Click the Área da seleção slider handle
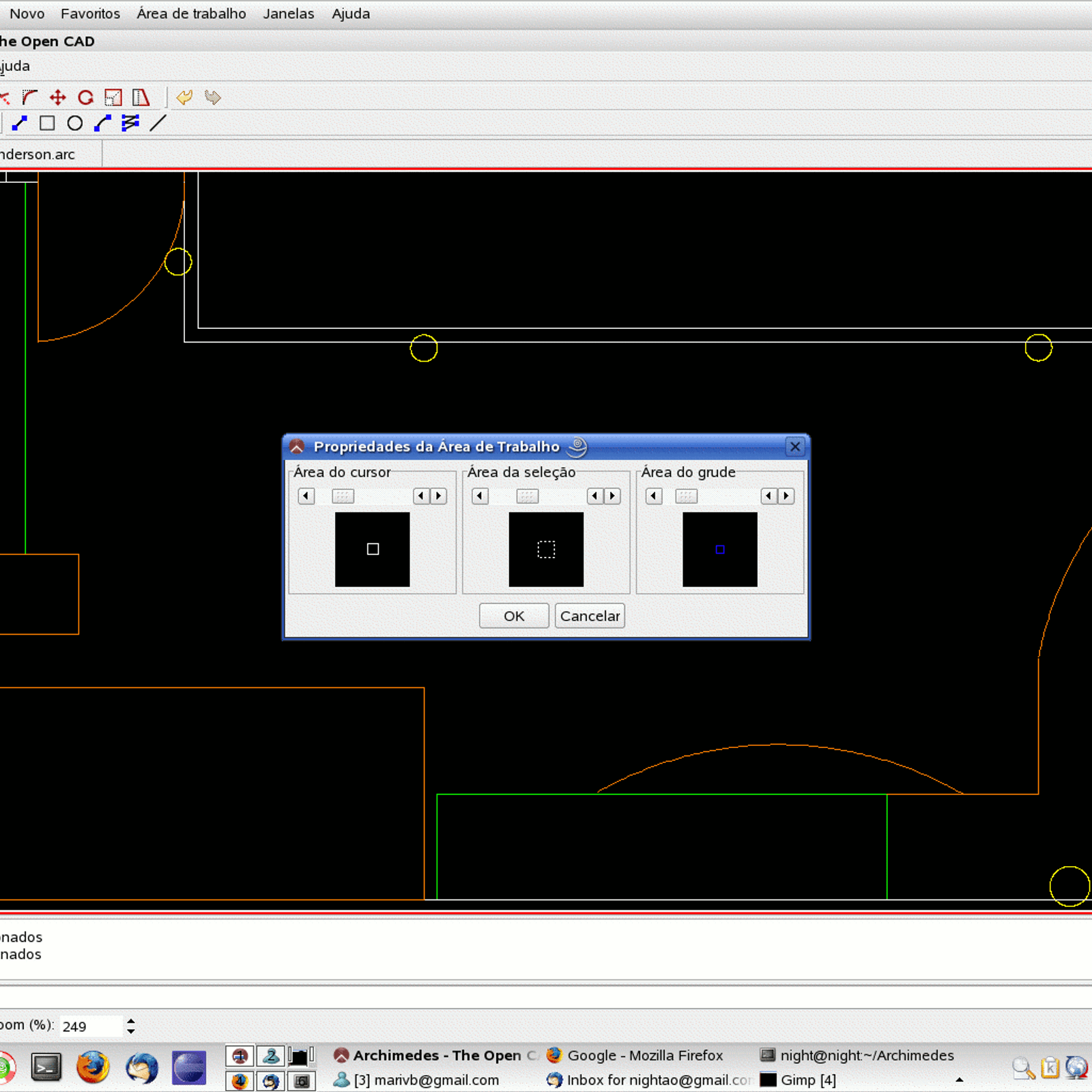1092x1092 pixels. click(x=527, y=496)
